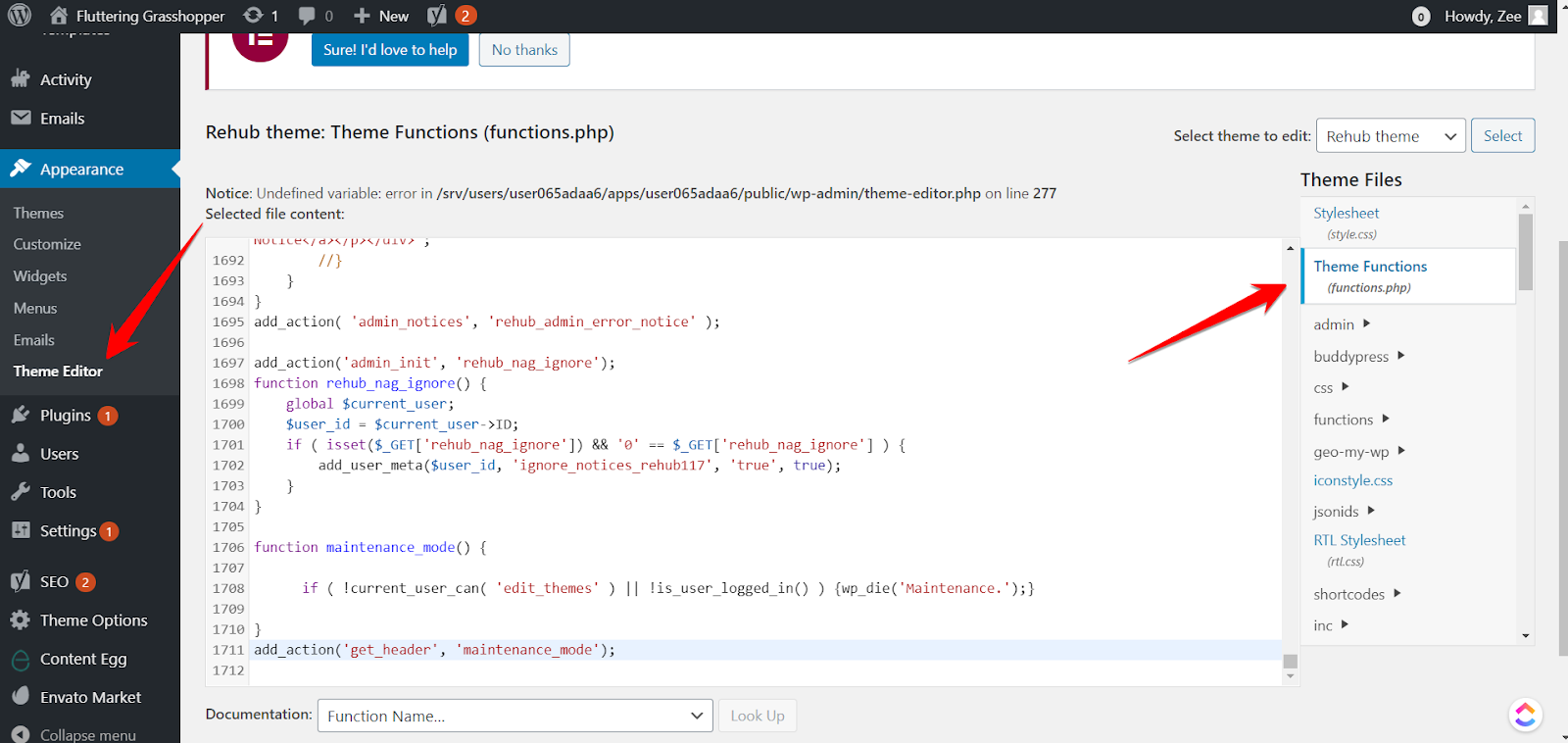This screenshot has height=743, width=1568.
Task: Expand the css folder
Action: pos(1345,387)
